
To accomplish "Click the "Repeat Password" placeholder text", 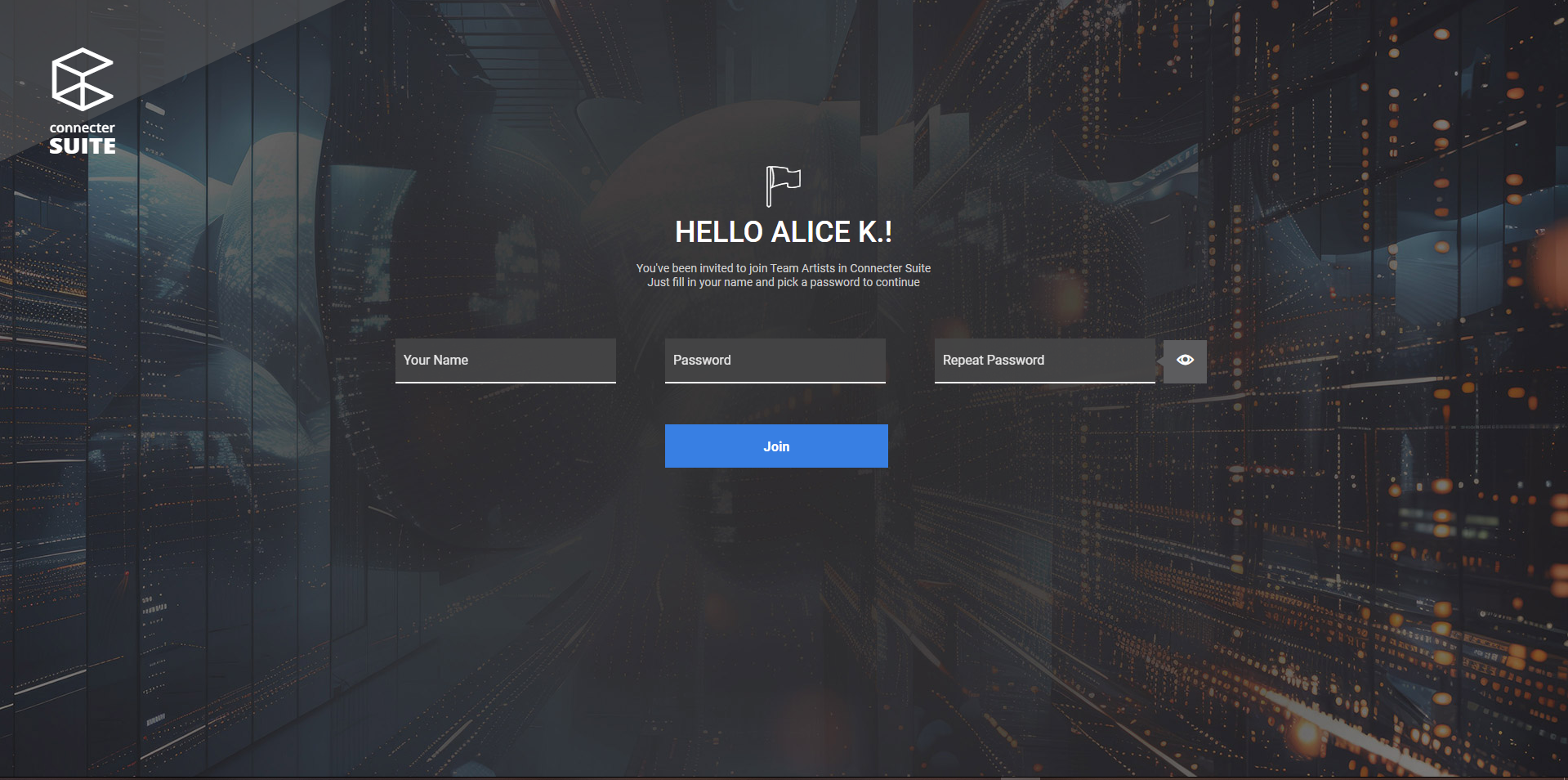I will coord(993,361).
